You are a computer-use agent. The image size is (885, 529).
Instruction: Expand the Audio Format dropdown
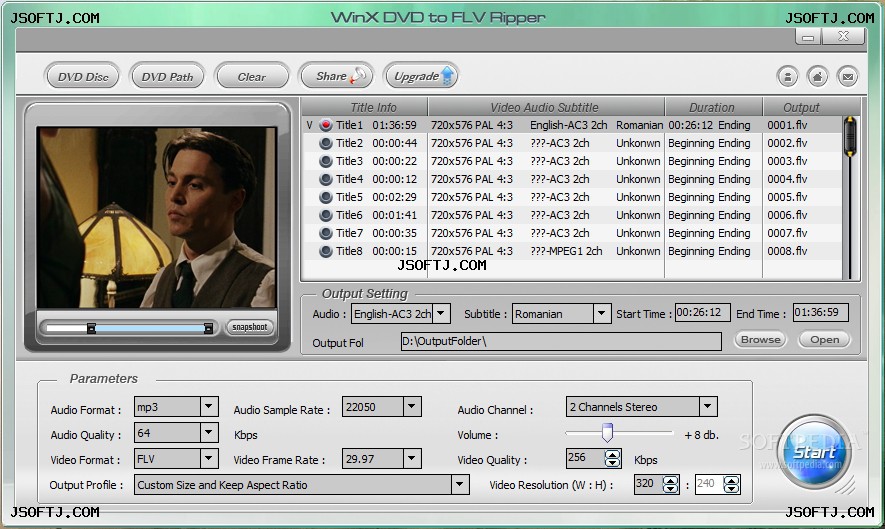coord(208,406)
